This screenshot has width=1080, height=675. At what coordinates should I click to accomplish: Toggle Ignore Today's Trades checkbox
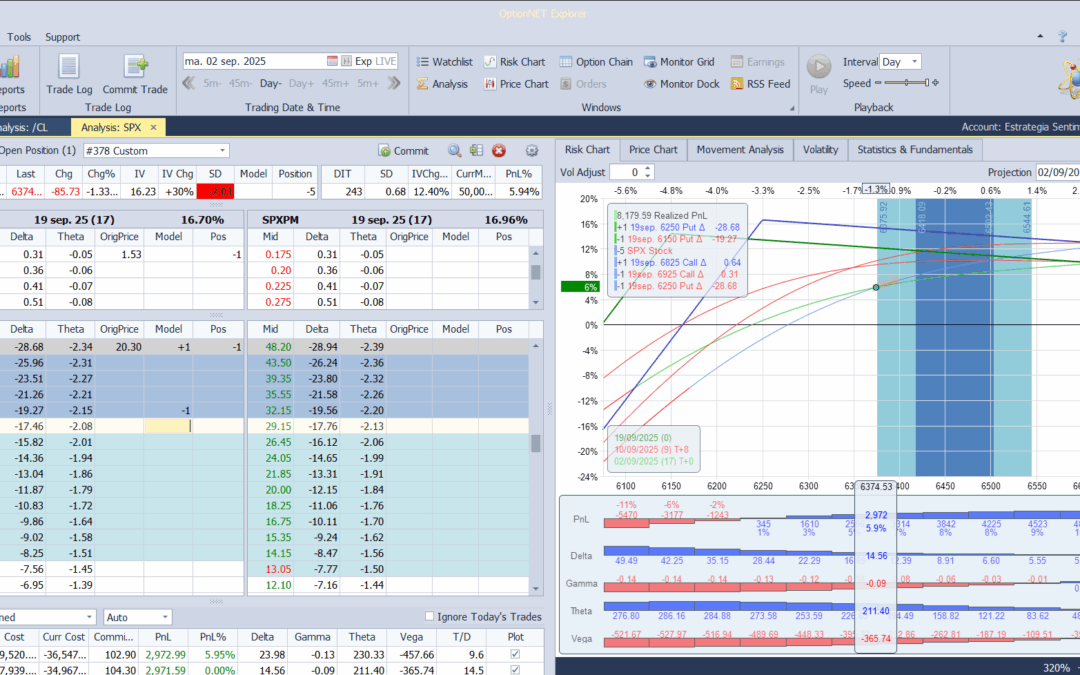point(430,616)
